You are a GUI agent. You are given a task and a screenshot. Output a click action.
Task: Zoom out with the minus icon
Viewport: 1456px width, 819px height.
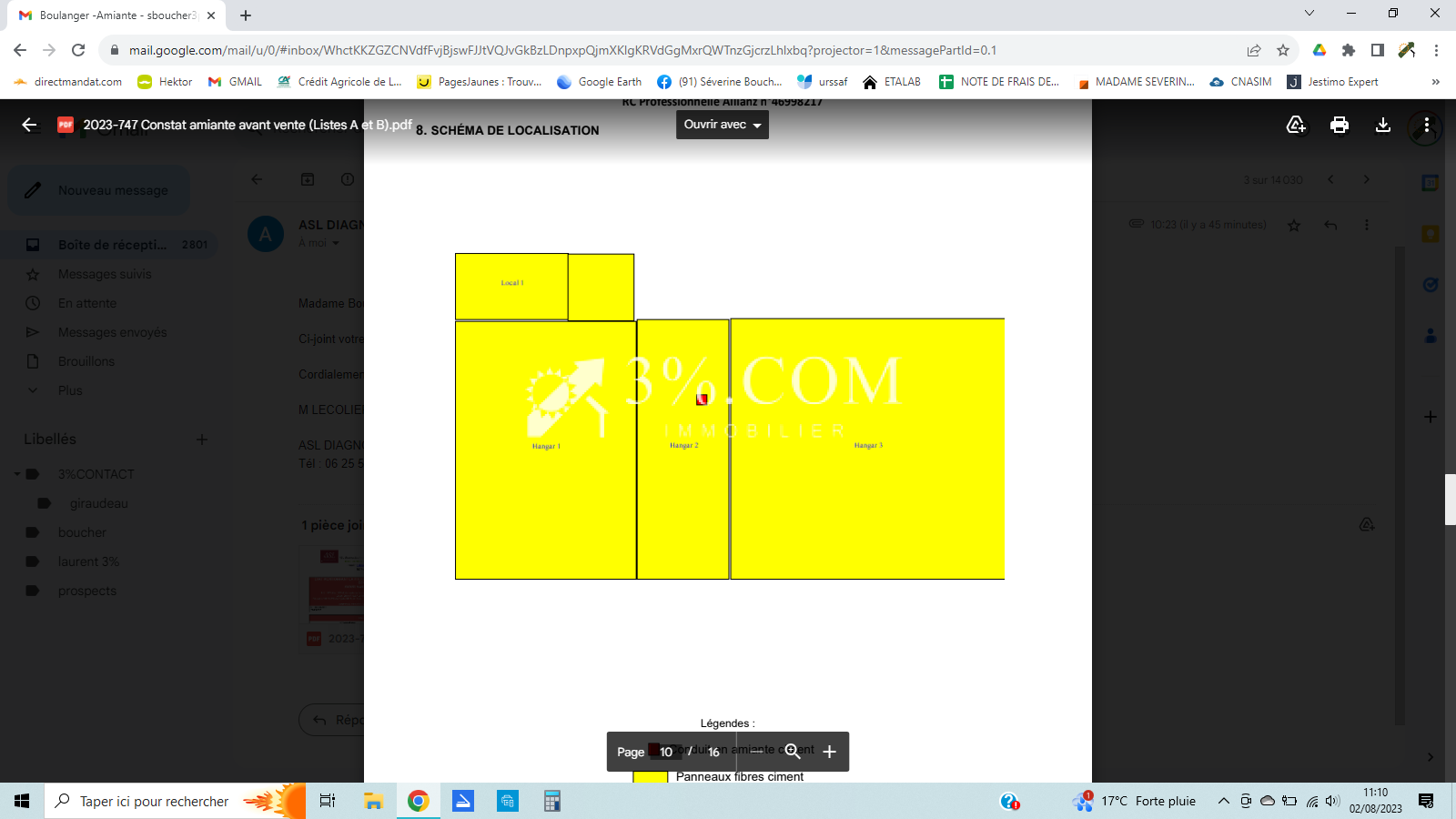coord(756,752)
